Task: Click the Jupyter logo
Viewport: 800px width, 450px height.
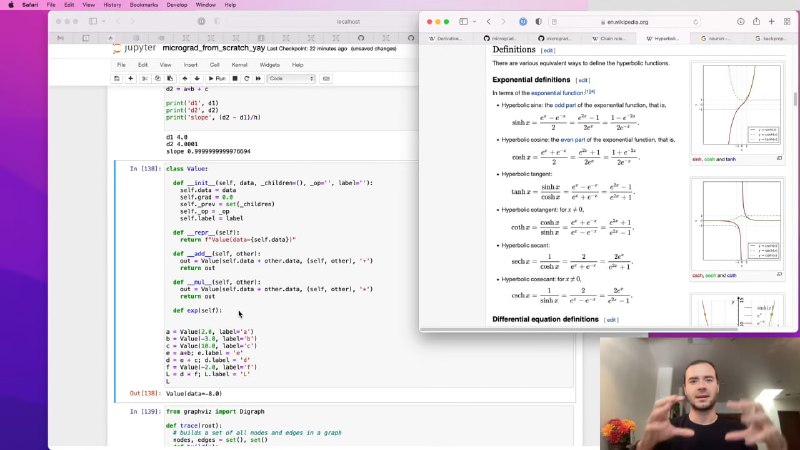Action: (x=134, y=48)
